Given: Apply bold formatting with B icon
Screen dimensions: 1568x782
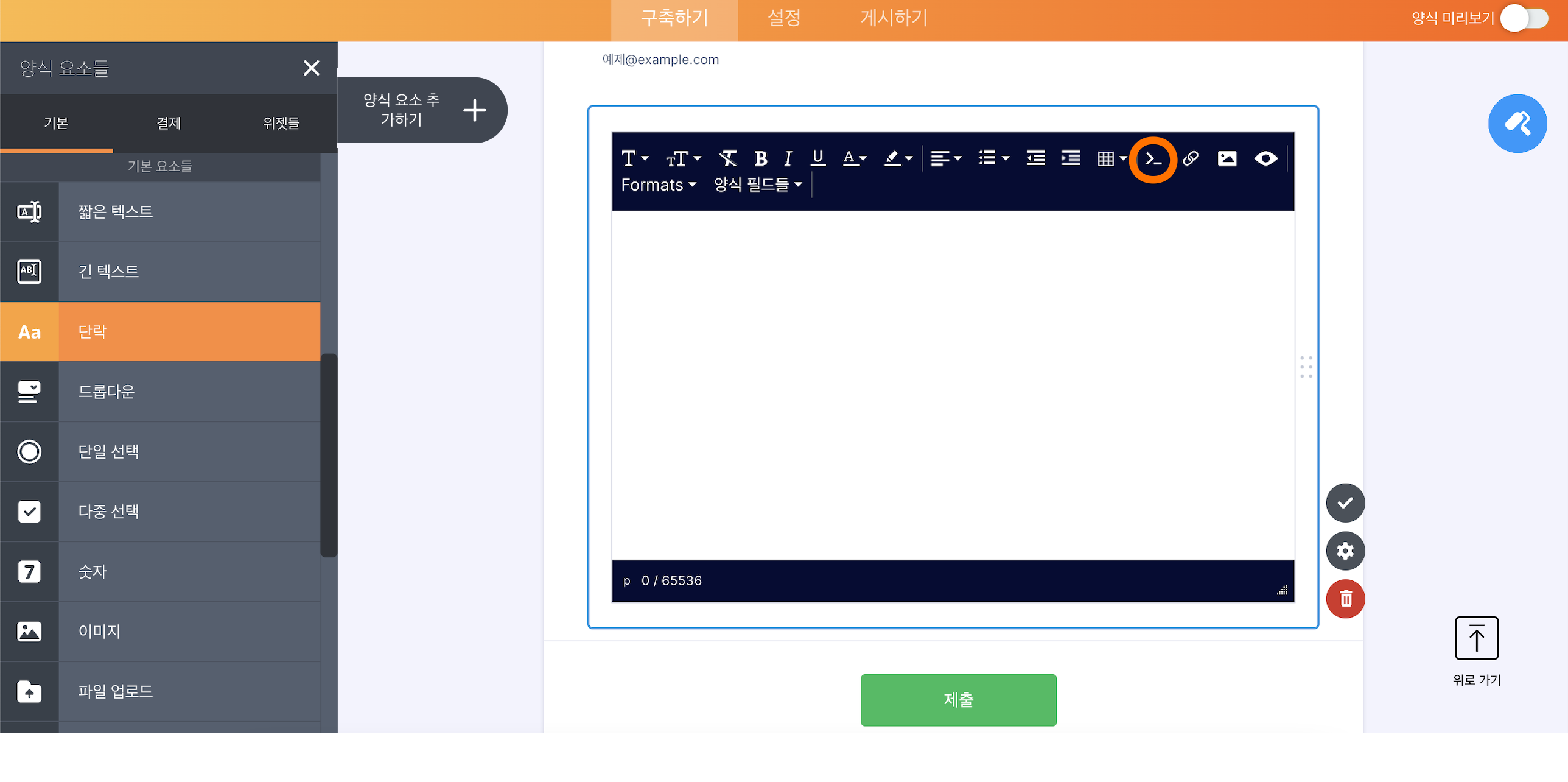Looking at the screenshot, I should (x=760, y=159).
